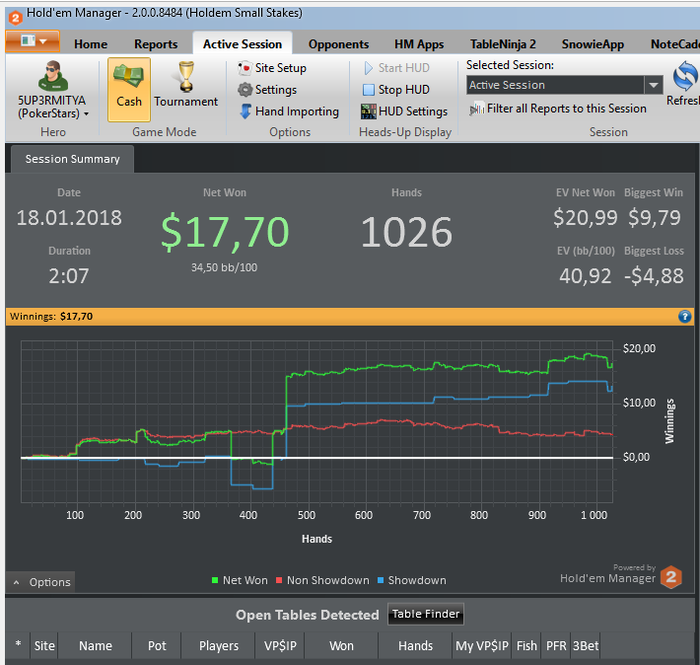Open the Settings gear option
The image size is (700, 665).
pos(267,90)
